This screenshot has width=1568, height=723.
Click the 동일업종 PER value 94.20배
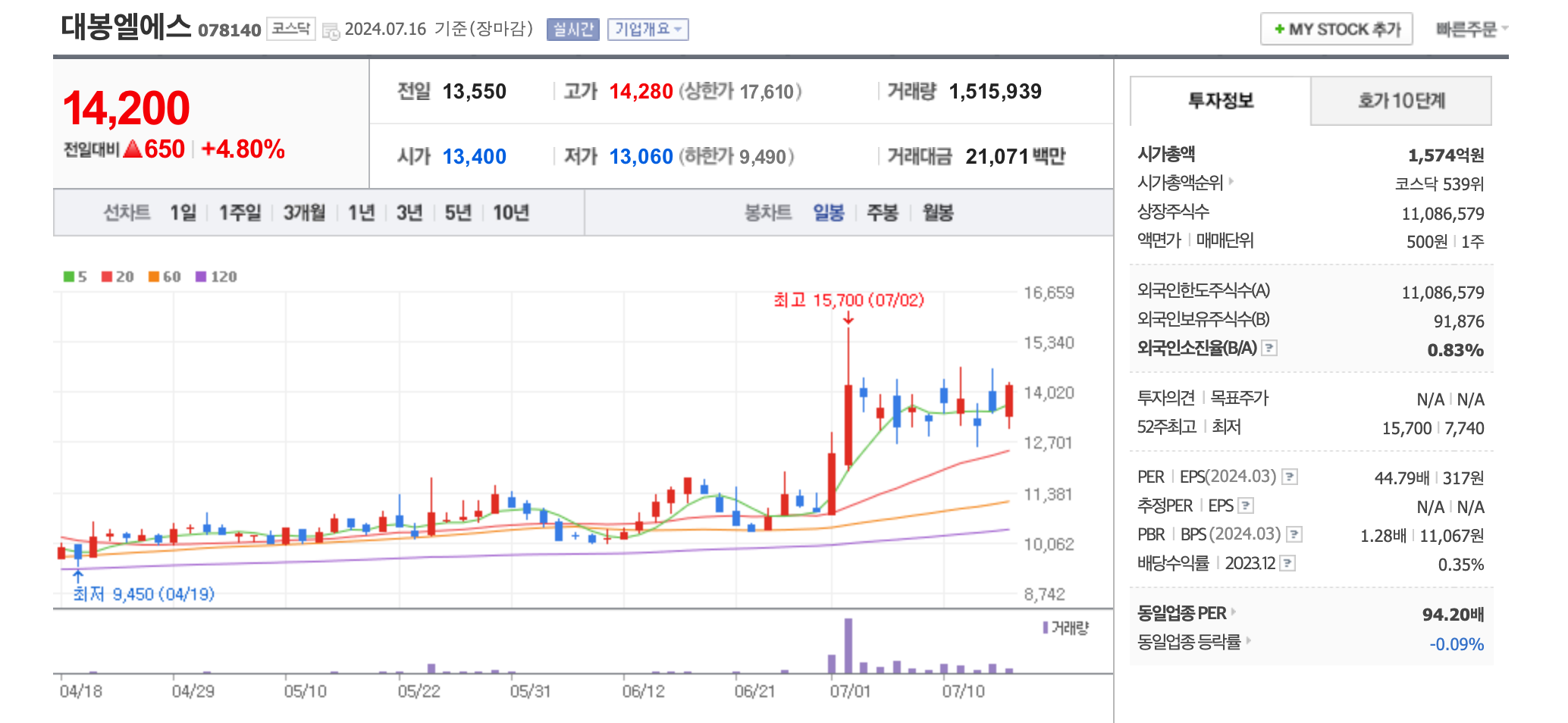point(1453,614)
